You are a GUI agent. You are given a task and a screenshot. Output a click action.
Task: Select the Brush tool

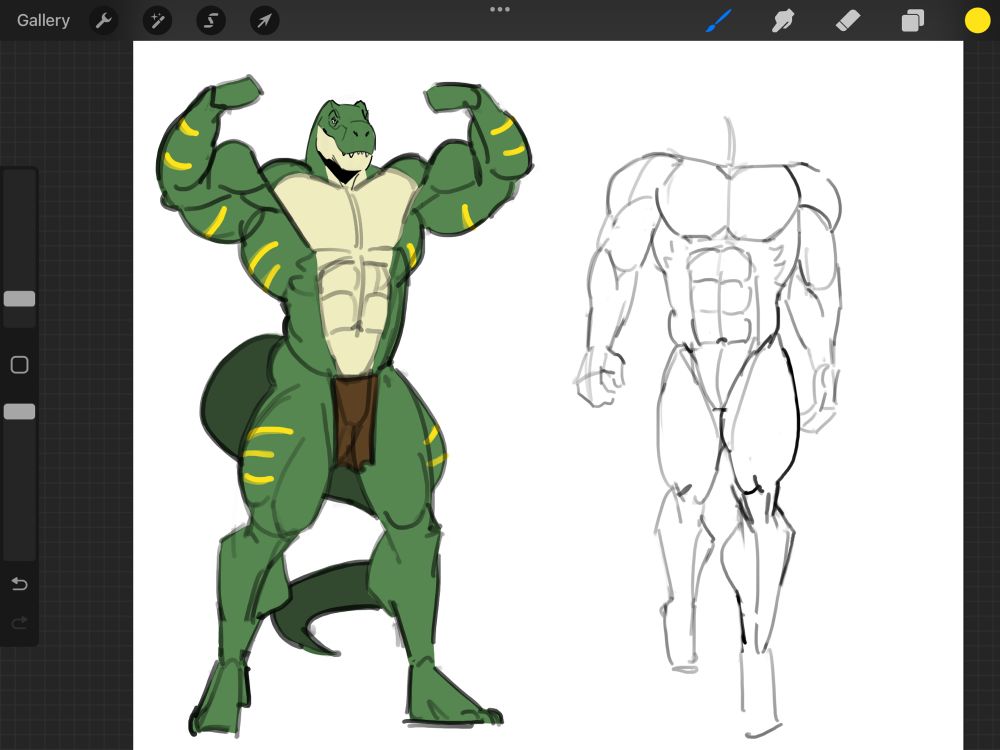719,20
